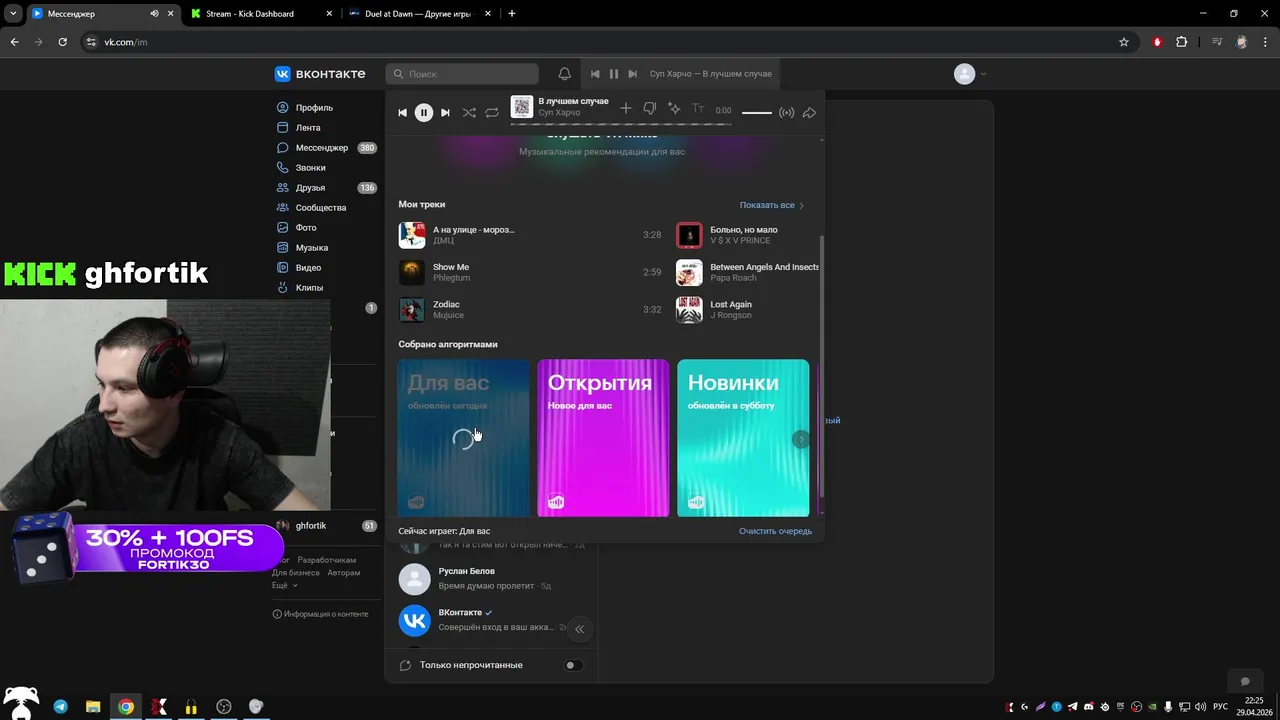Click Информация о контенте link
The height and width of the screenshot is (720, 1280).
point(320,614)
